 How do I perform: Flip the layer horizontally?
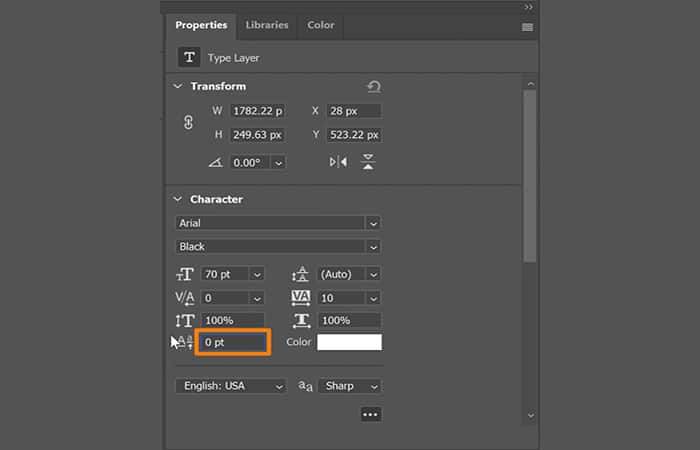tap(338, 162)
